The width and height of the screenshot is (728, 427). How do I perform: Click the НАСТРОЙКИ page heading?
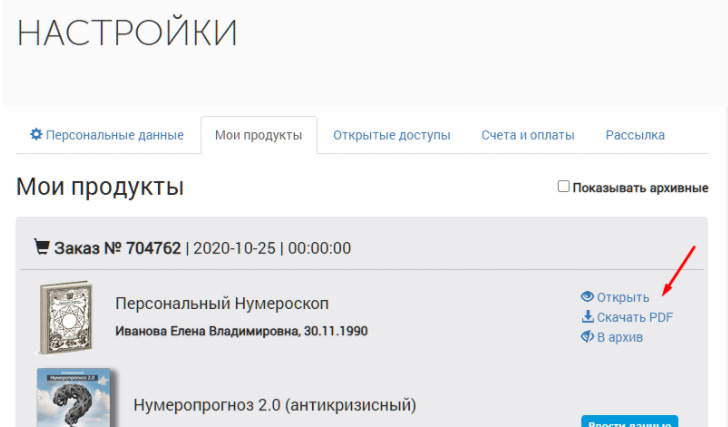pyautogui.click(x=127, y=32)
